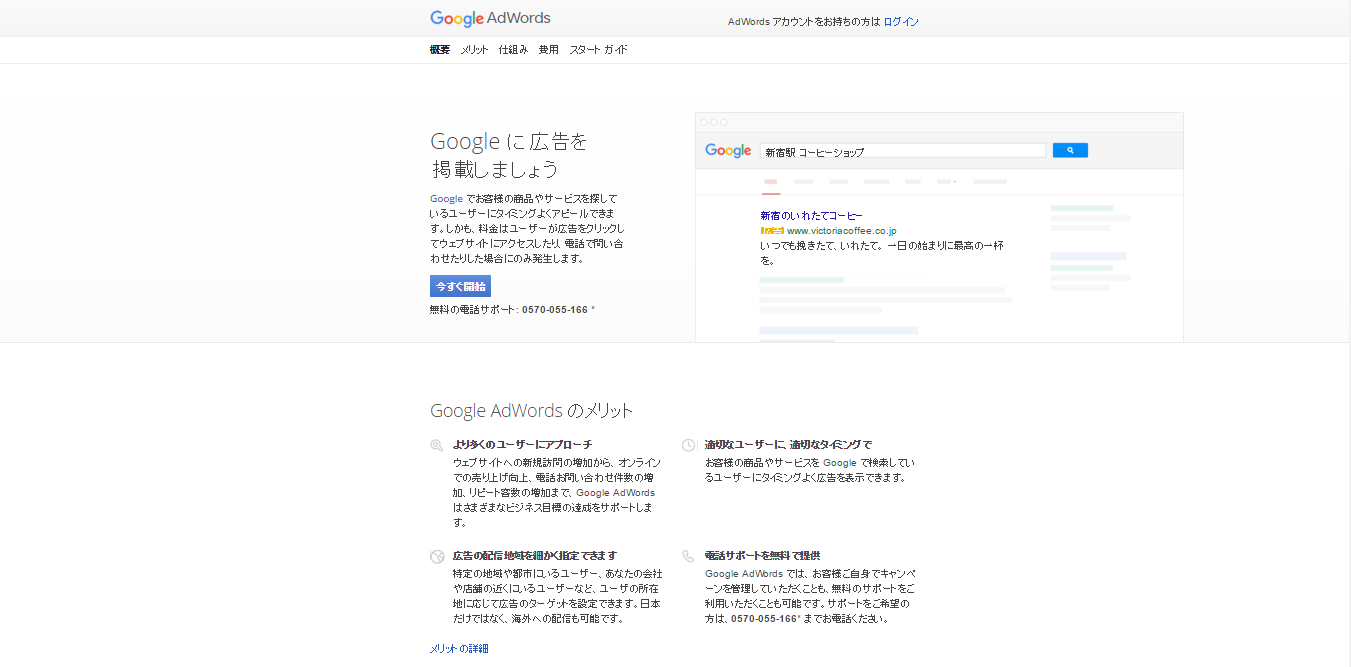Open the メリットの詳細 link
Image resolution: width=1351 pixels, height=667 pixels.
click(459, 649)
